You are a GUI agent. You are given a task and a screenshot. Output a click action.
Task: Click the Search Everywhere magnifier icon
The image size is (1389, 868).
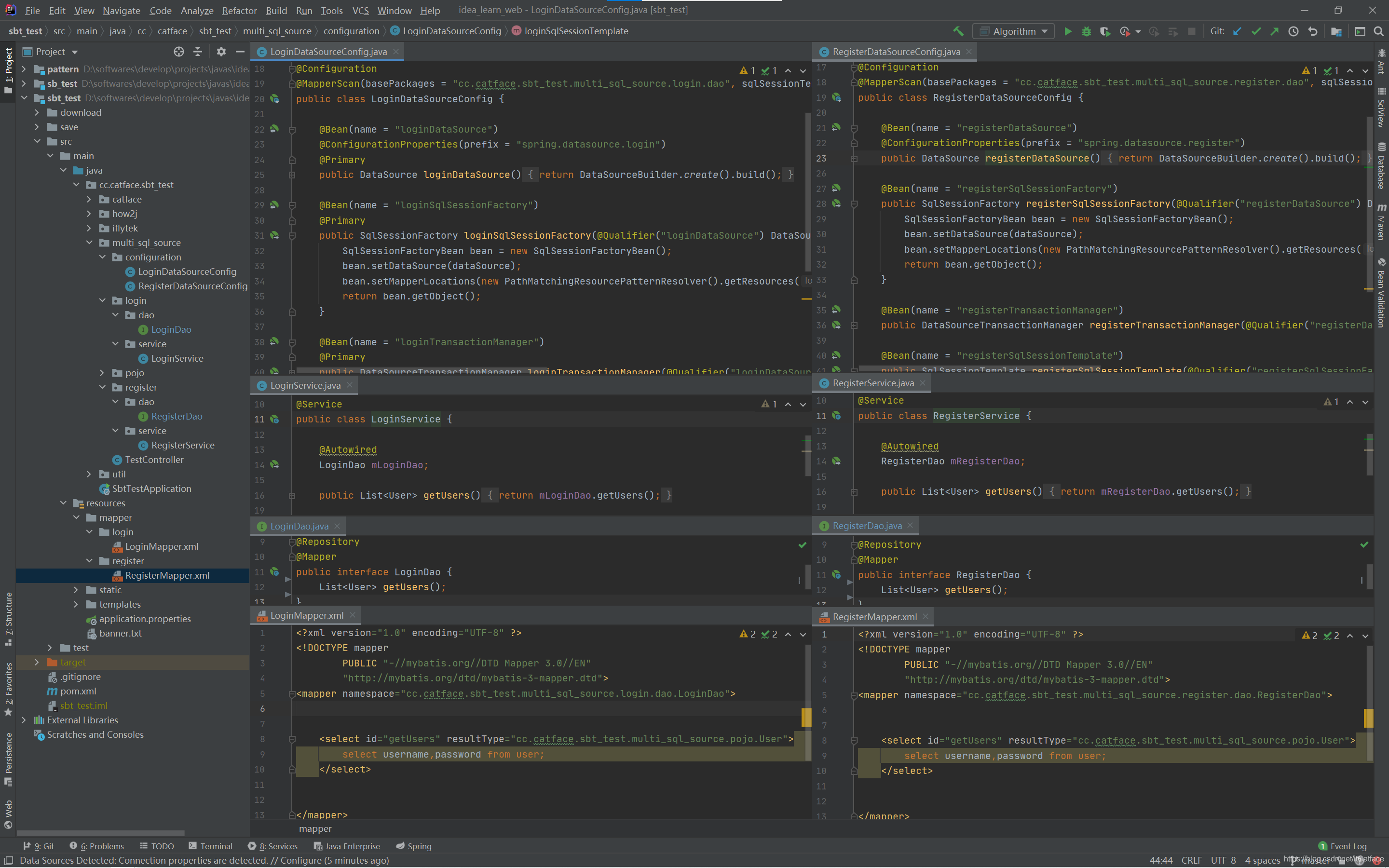click(1378, 31)
